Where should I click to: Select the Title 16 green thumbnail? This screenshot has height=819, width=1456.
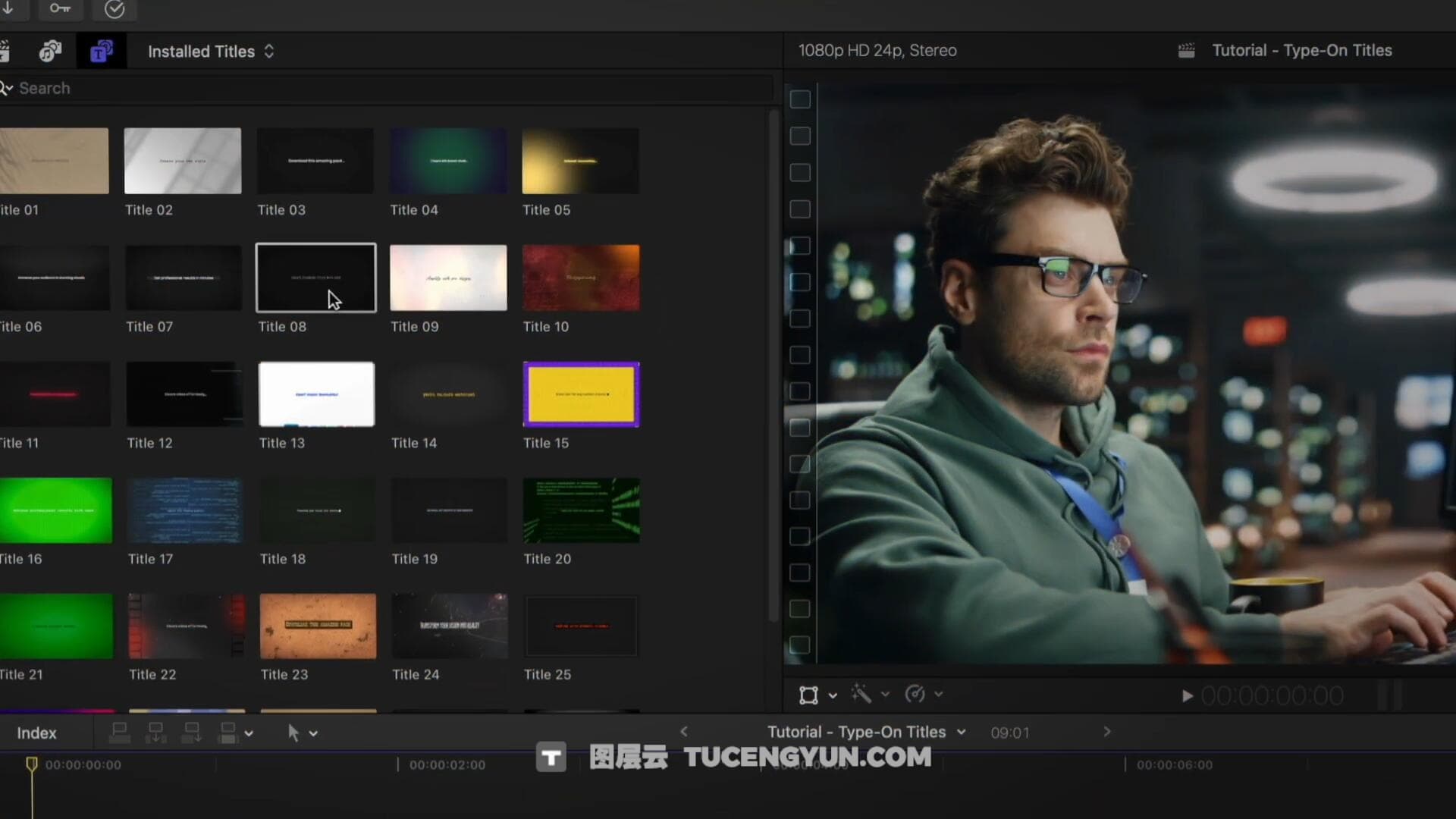(x=55, y=510)
